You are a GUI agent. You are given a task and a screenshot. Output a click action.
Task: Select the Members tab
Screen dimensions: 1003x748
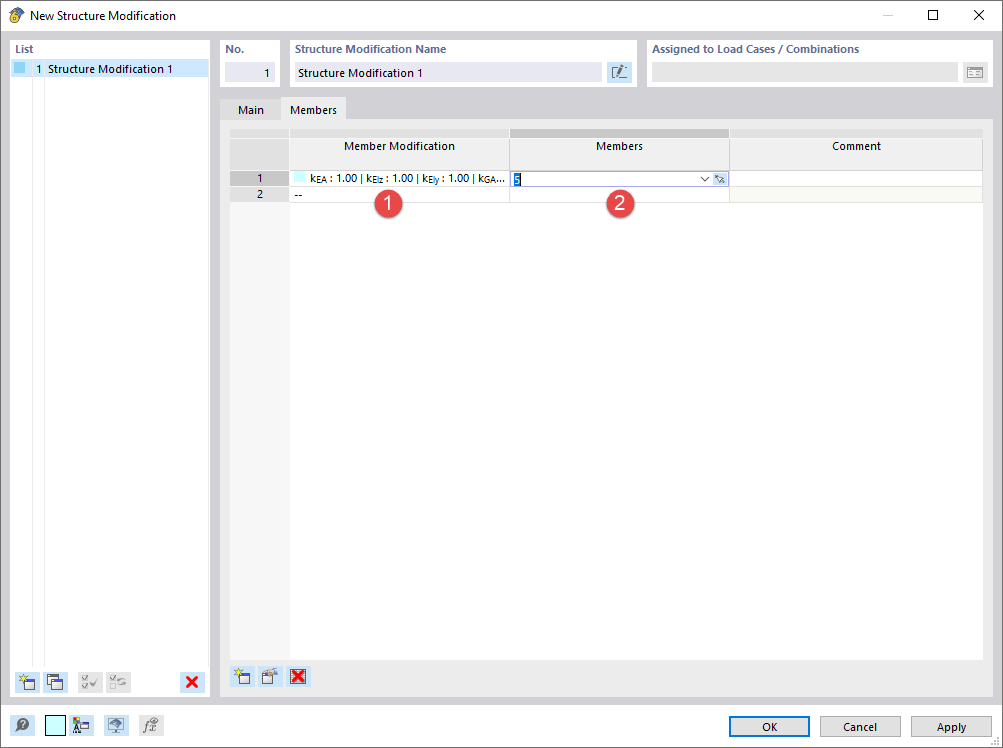point(313,109)
